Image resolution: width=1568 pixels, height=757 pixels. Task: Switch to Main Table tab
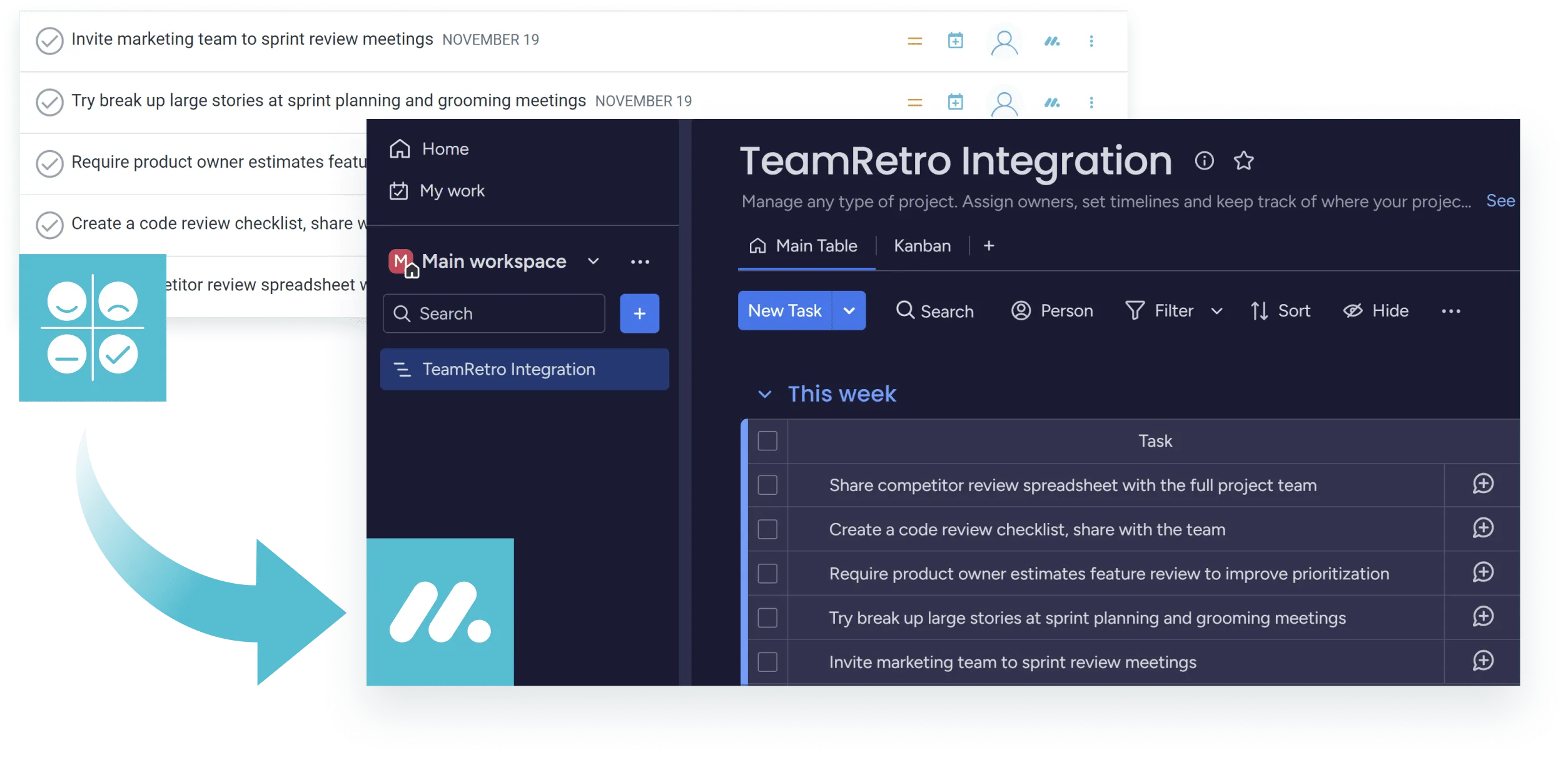pos(804,246)
